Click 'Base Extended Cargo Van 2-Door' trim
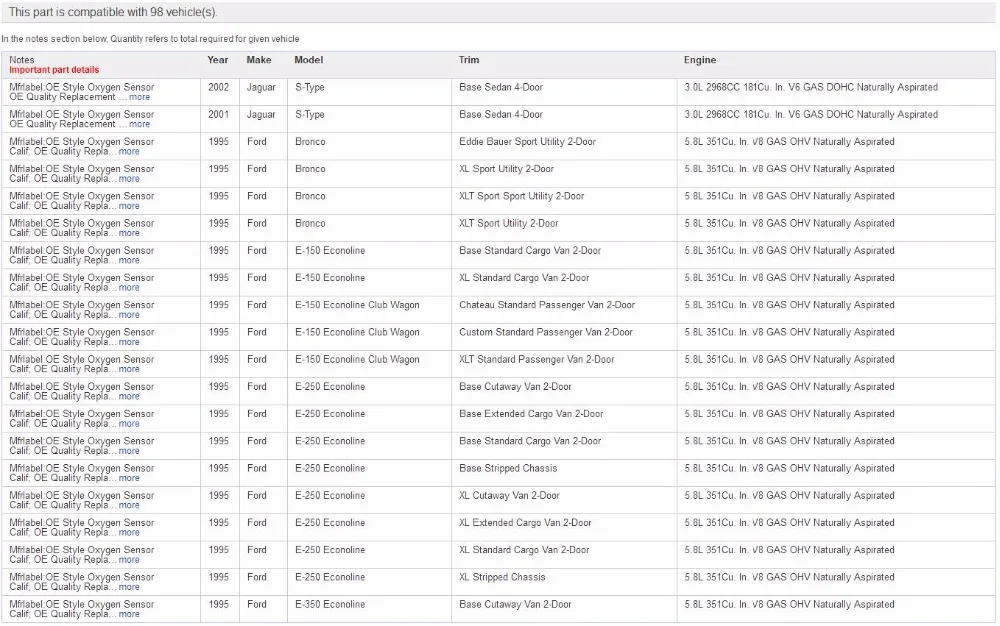Viewport: 1000px width, 626px height. (x=531, y=414)
